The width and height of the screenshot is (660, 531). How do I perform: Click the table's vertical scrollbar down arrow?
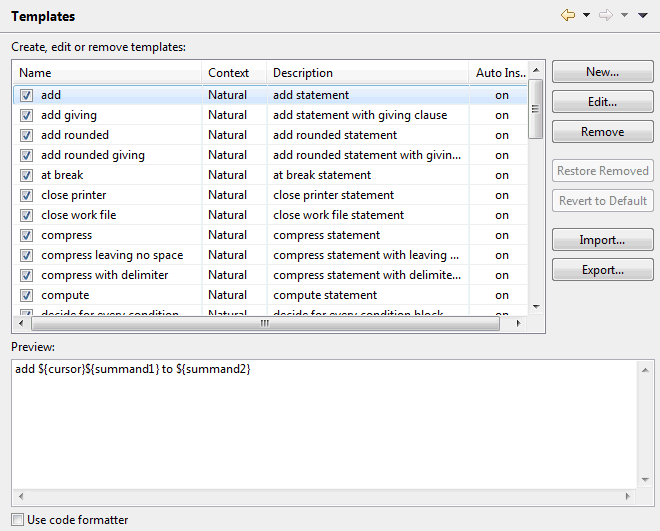536,307
